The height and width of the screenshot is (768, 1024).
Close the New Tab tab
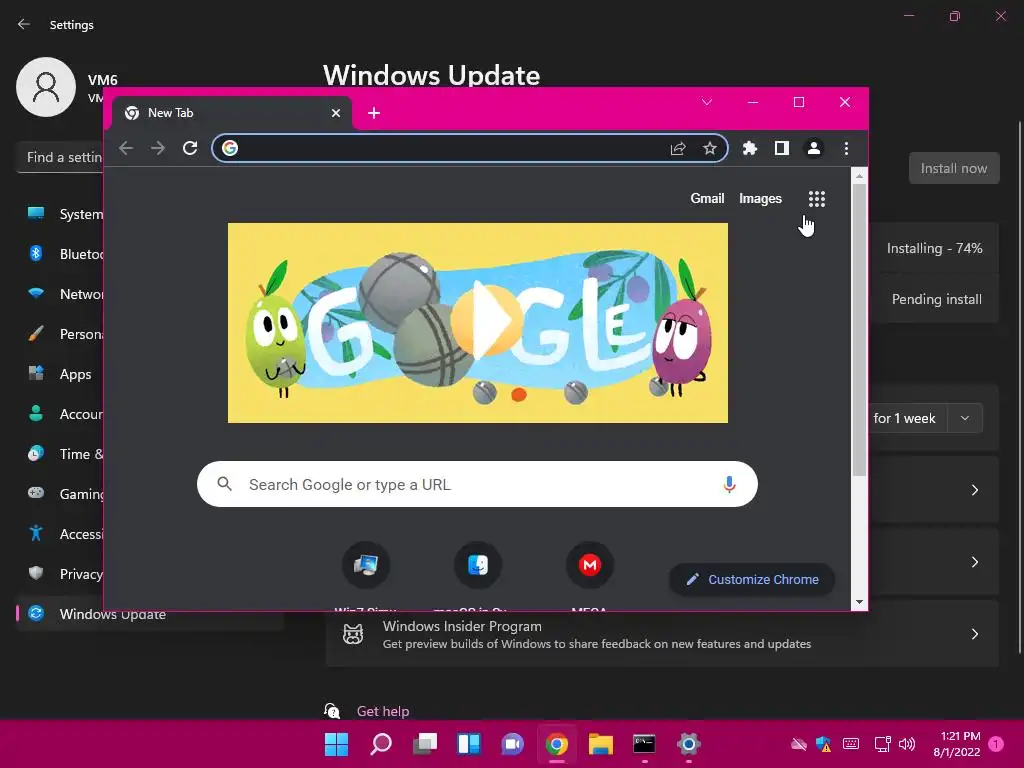point(336,113)
